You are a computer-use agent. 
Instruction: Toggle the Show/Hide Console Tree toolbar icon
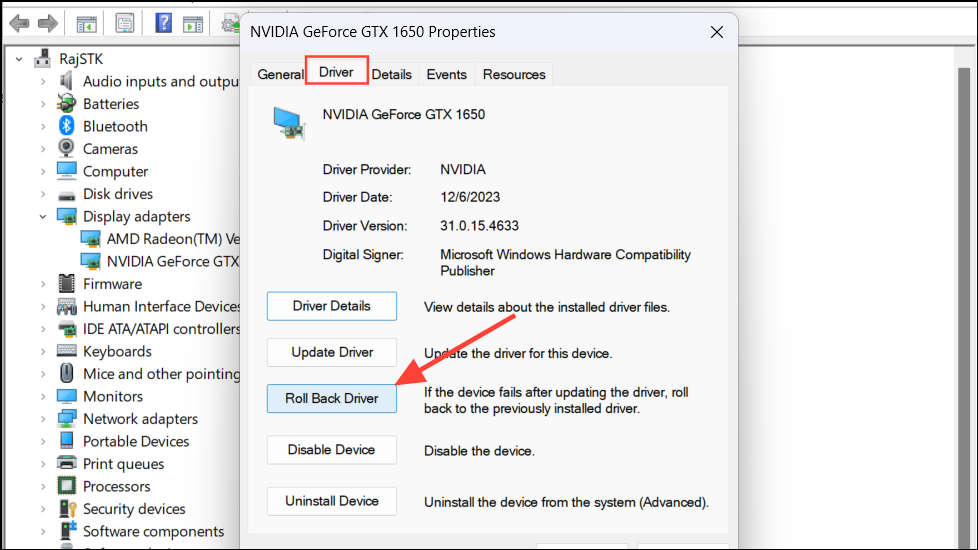[x=87, y=24]
